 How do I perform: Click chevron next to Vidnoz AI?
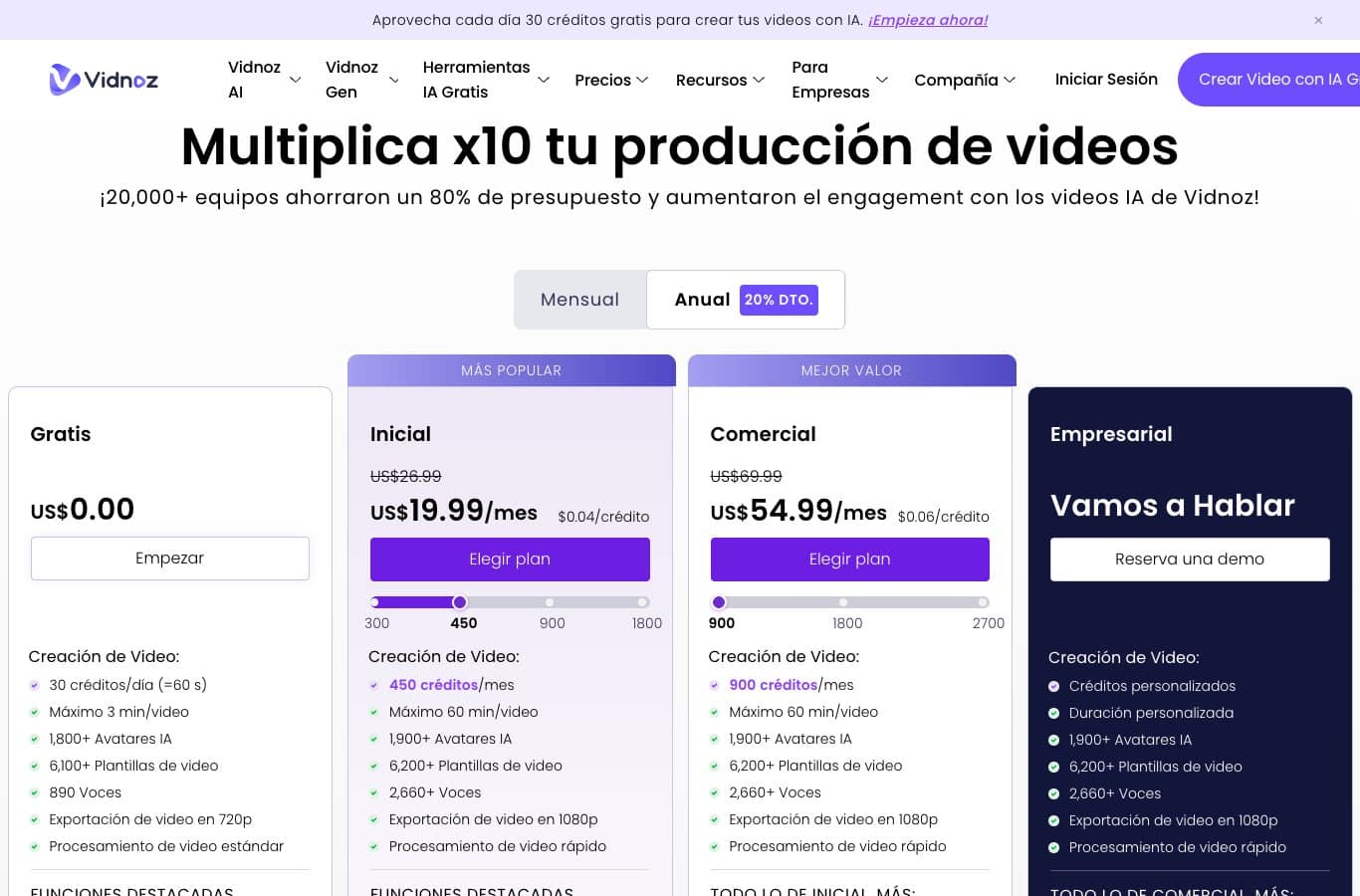click(x=295, y=80)
